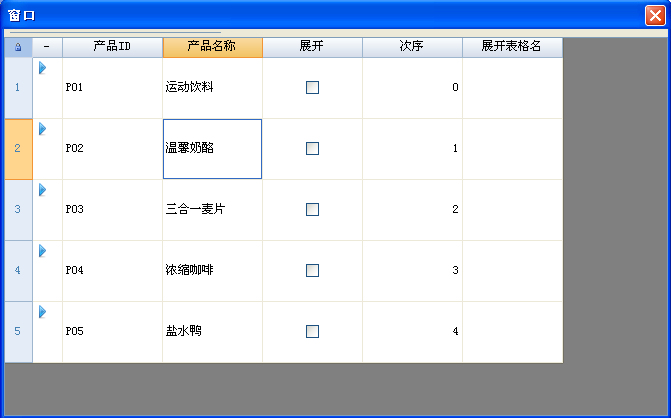671x418 pixels.
Task: Click the 运动饮料 product name cell
Action: [213, 88]
